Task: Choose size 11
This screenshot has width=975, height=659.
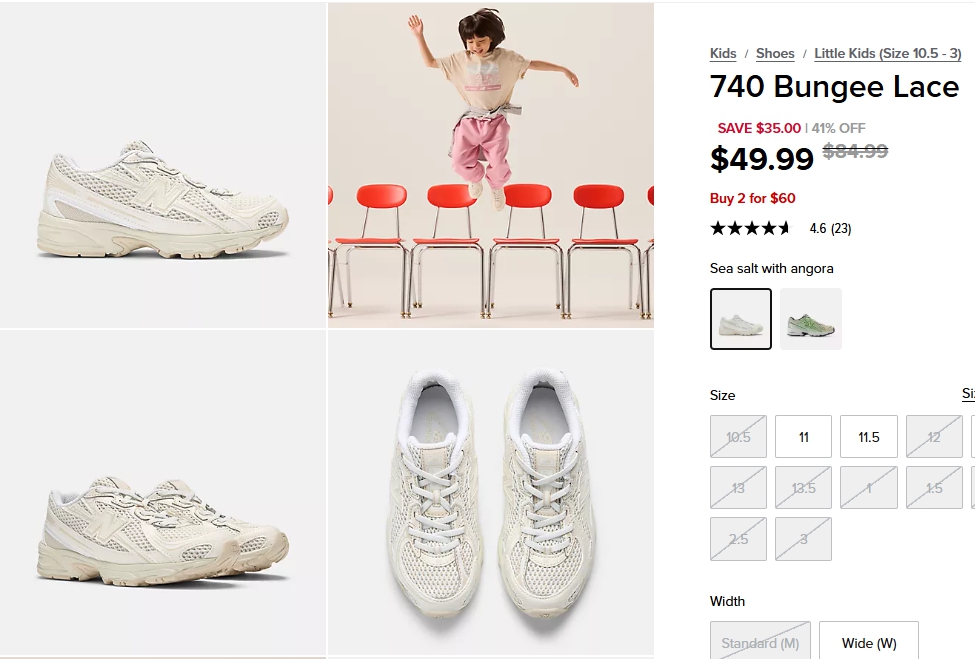Action: point(803,437)
